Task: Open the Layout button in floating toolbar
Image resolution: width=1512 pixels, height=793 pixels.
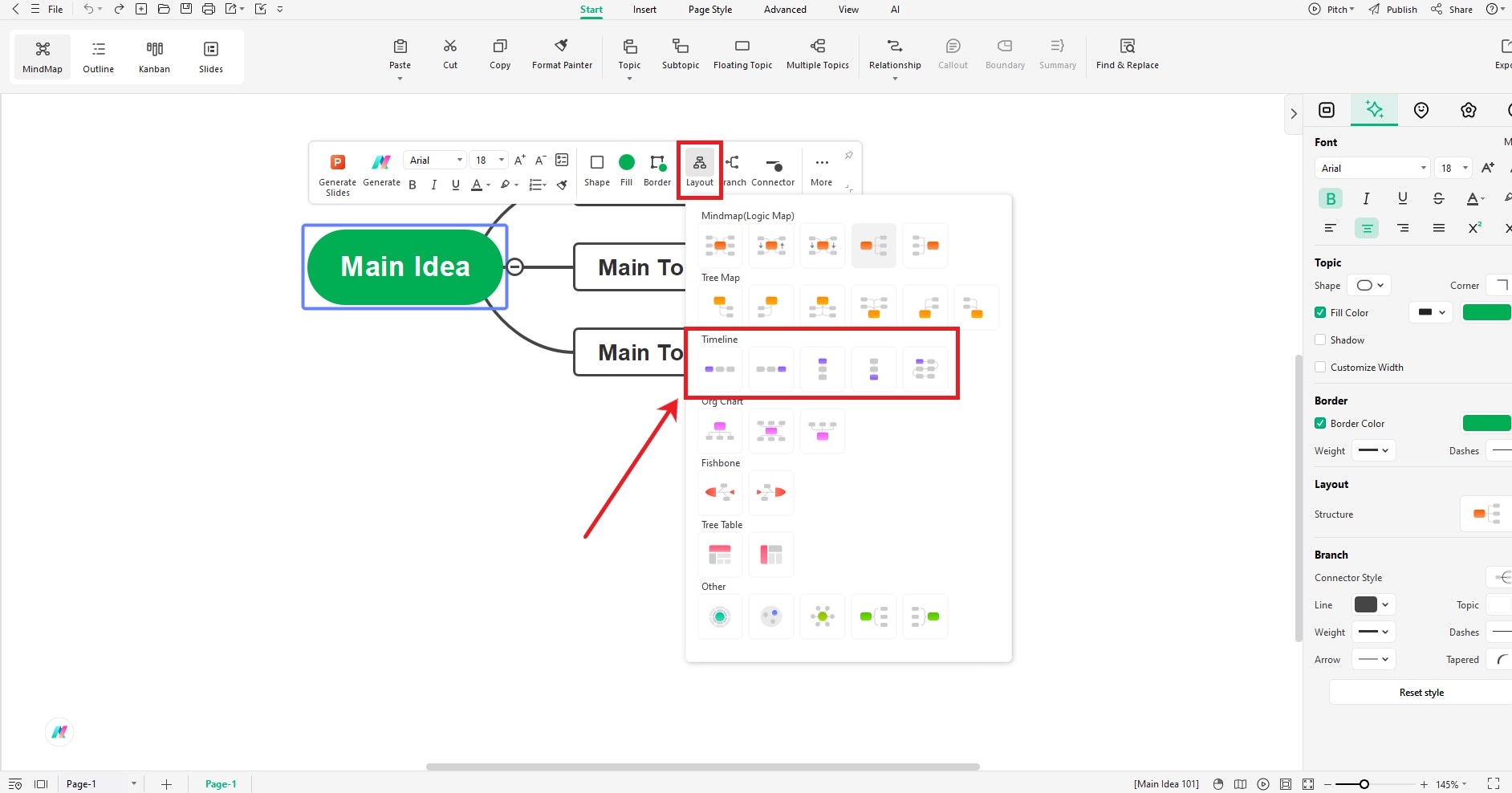Action: [700, 170]
